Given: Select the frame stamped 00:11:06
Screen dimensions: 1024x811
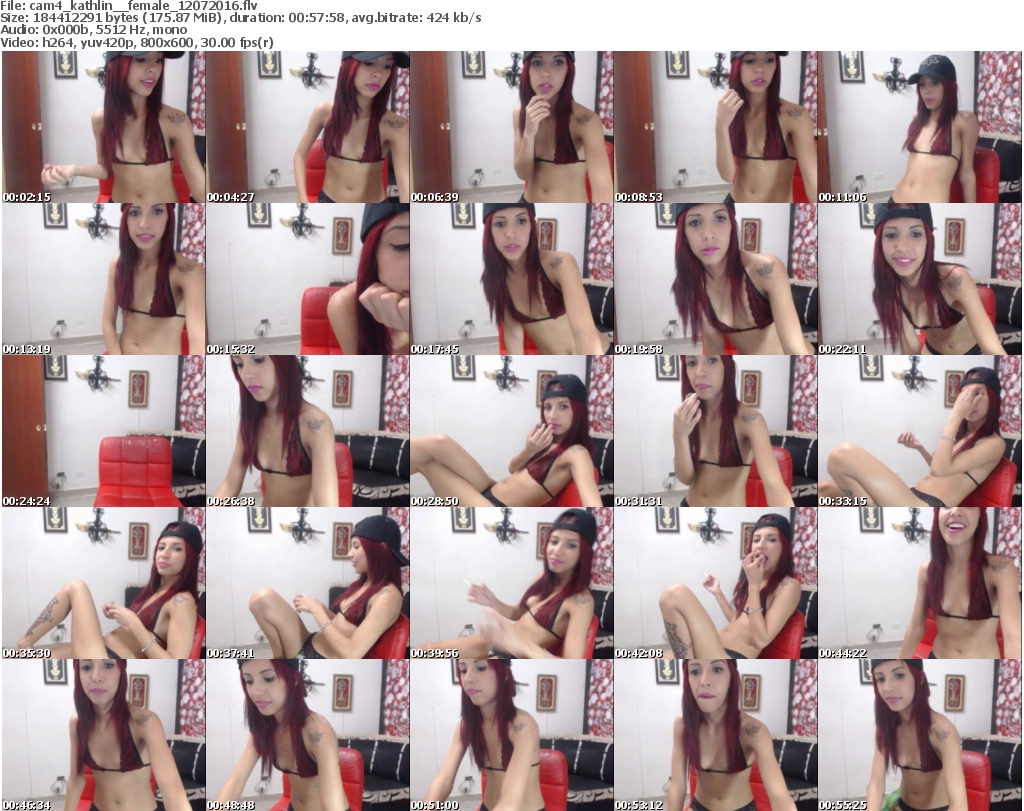Looking at the screenshot, I should (920, 127).
